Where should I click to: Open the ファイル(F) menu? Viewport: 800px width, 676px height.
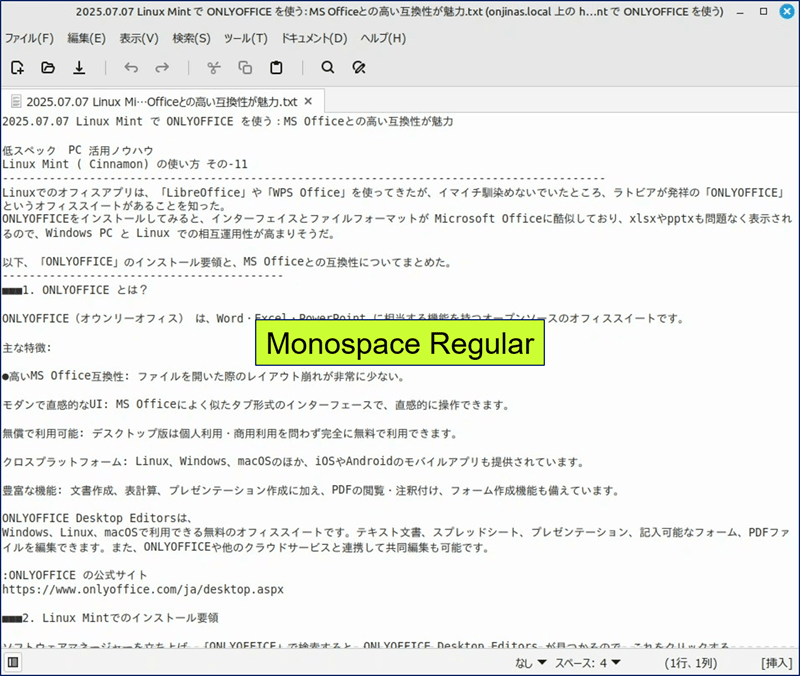coord(29,38)
